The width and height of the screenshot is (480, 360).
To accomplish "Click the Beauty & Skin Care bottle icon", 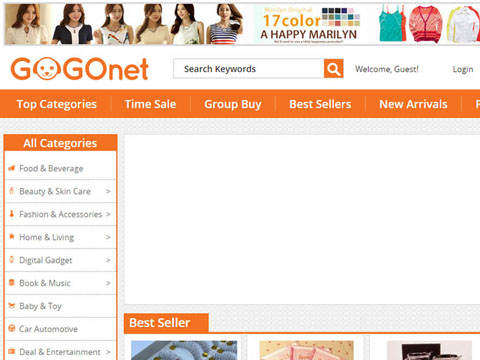I will tap(12, 191).
